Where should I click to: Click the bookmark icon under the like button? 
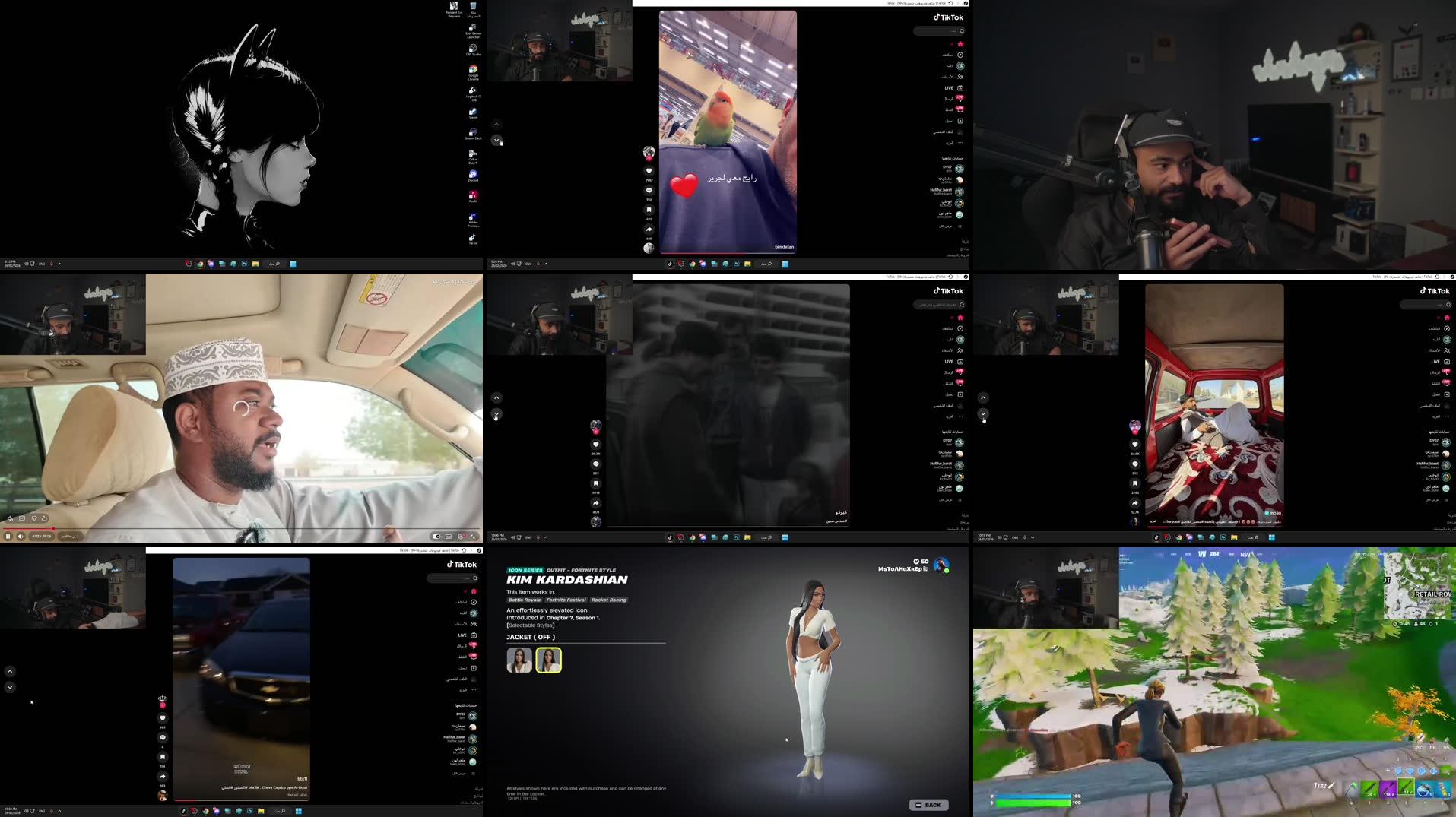pyautogui.click(x=649, y=209)
